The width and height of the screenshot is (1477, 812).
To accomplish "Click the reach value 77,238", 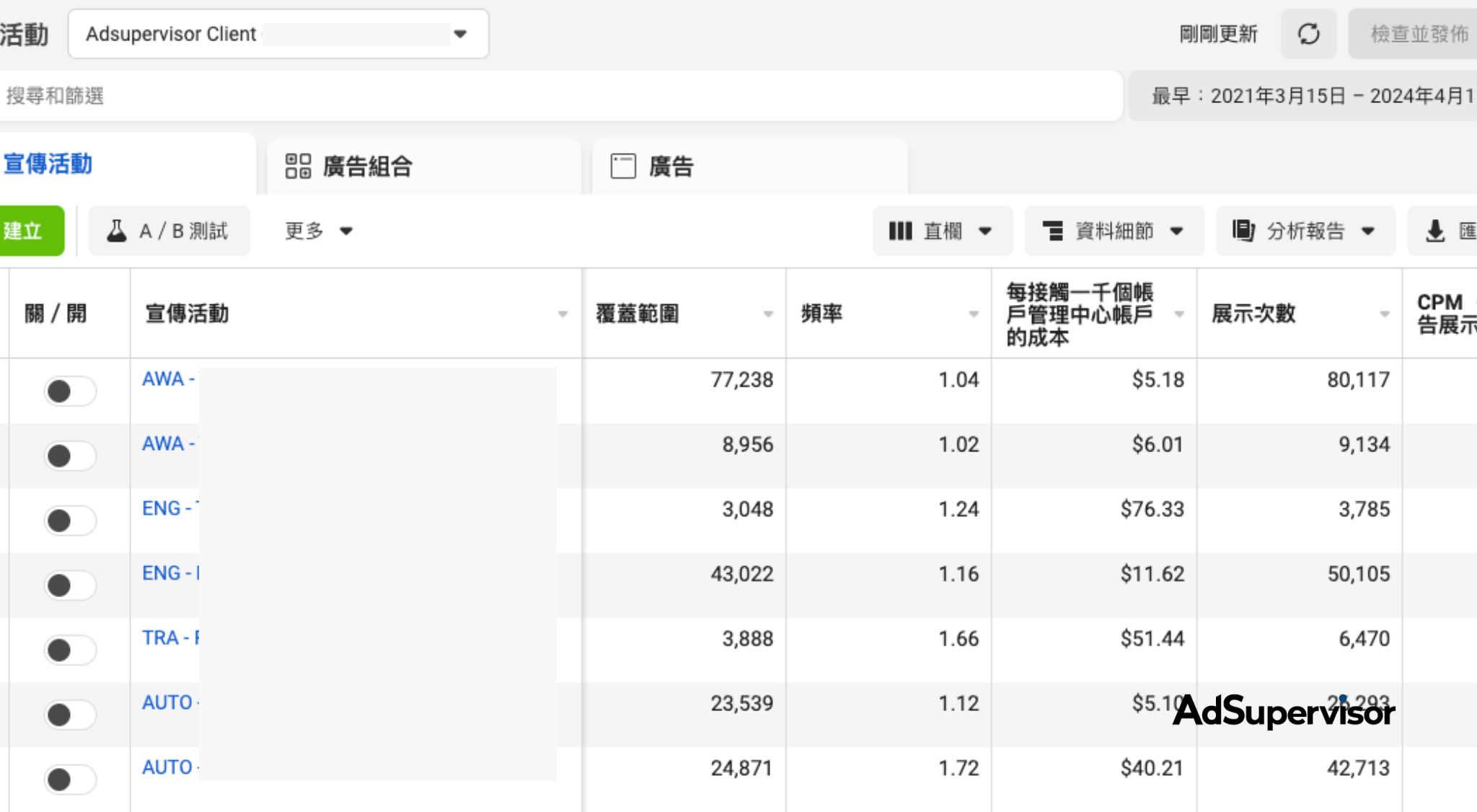I will [x=741, y=379].
